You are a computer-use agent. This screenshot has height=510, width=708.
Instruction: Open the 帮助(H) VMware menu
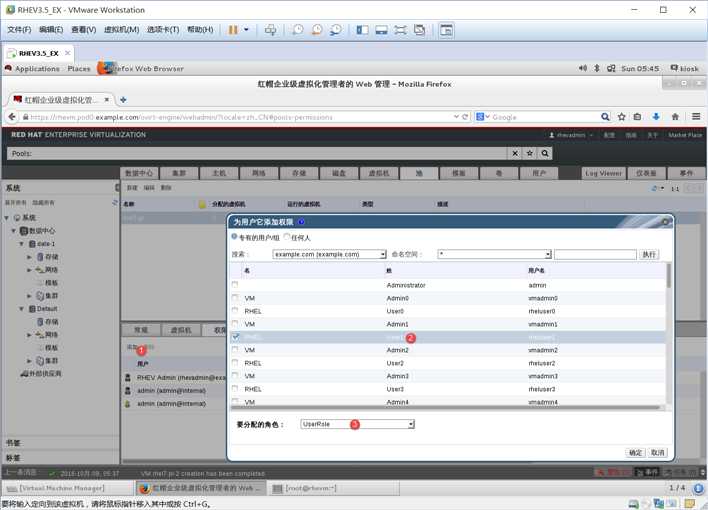200,30
